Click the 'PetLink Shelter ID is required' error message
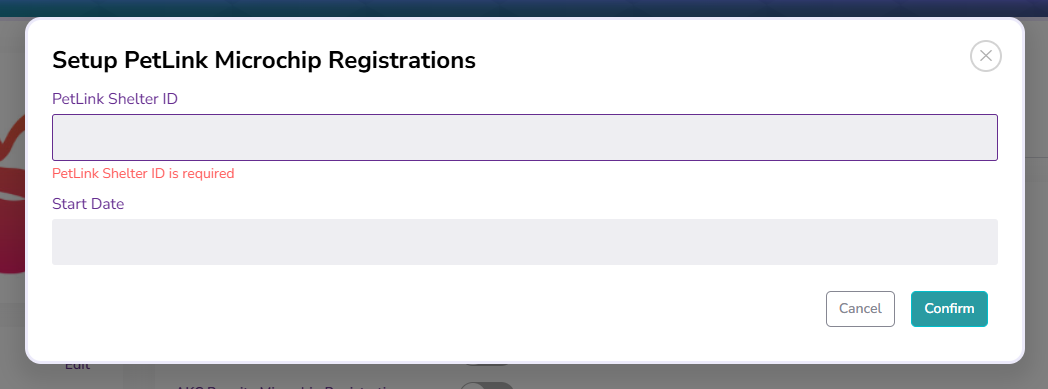Viewport: 1048px width, 389px height. 143,174
